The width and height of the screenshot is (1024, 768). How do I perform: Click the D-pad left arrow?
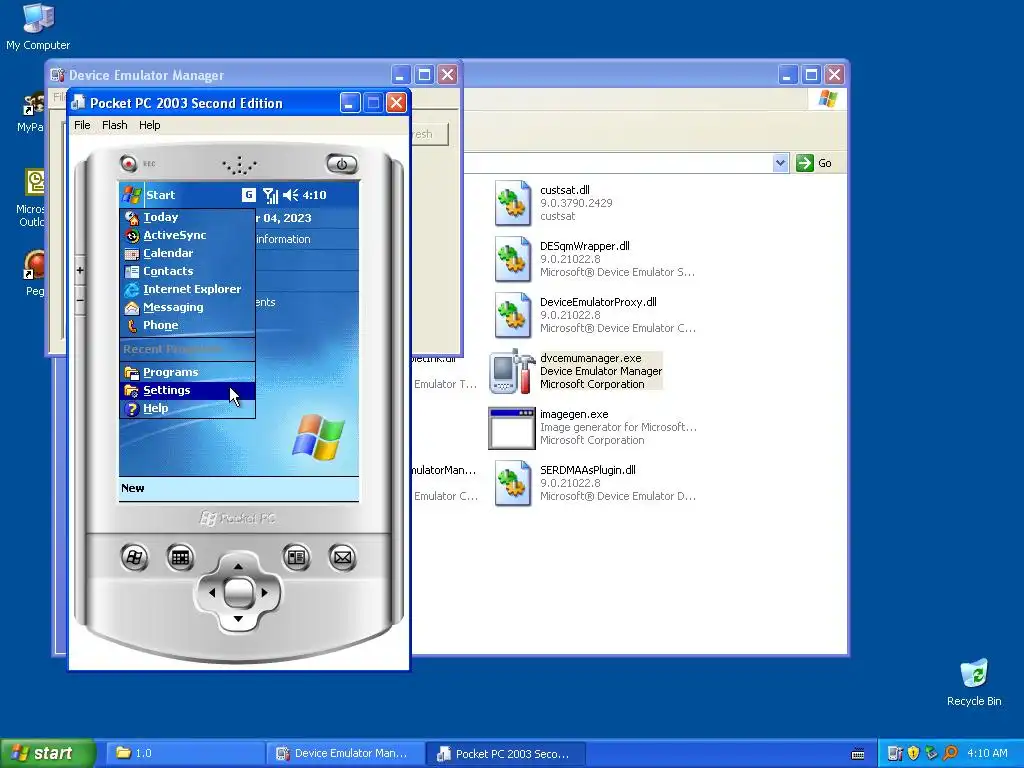click(x=212, y=593)
